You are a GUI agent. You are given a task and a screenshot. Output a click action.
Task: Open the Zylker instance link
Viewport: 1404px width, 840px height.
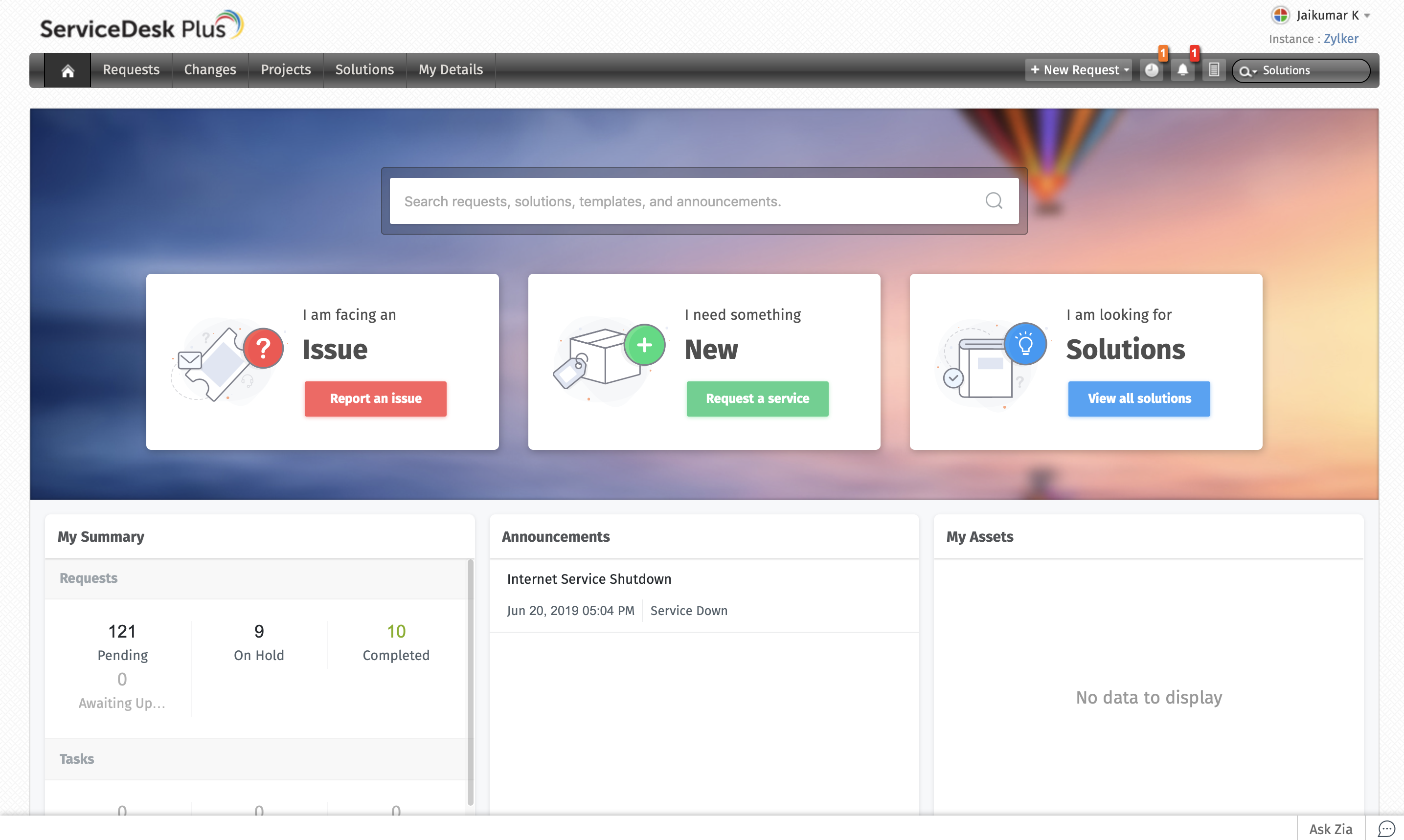pos(1340,39)
